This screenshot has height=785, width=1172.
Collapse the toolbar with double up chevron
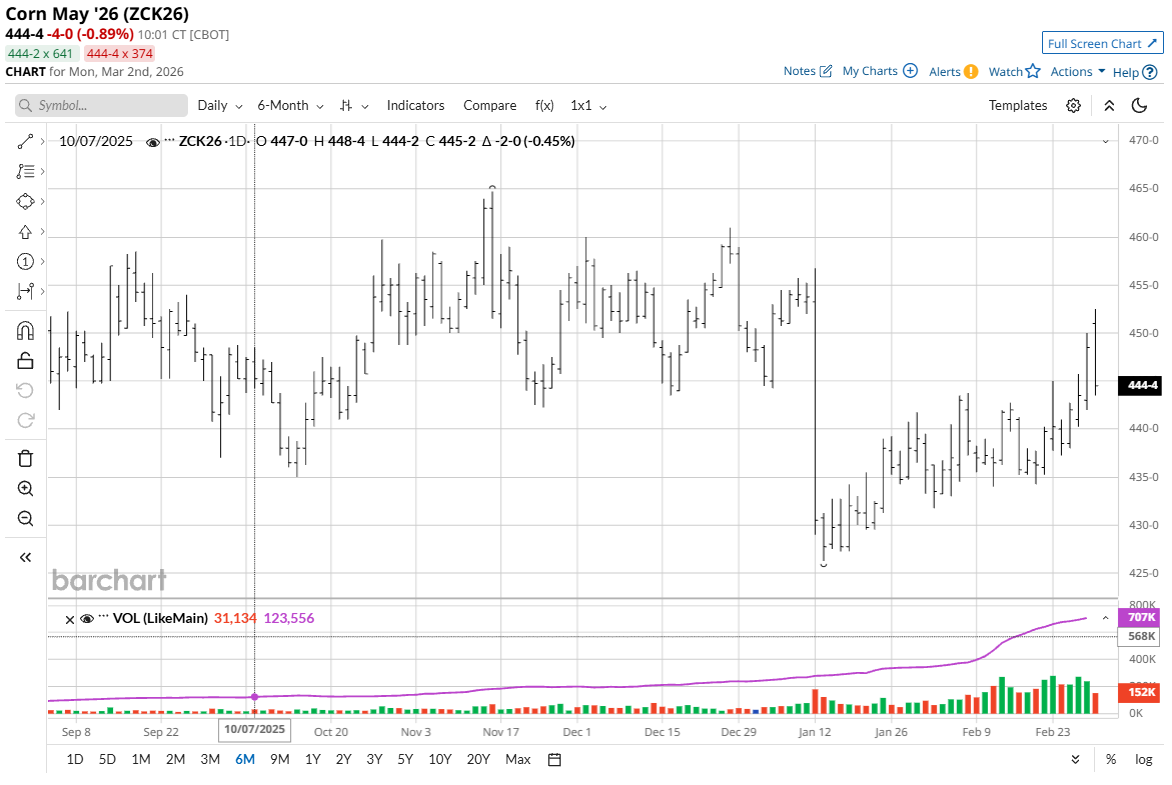click(1109, 105)
